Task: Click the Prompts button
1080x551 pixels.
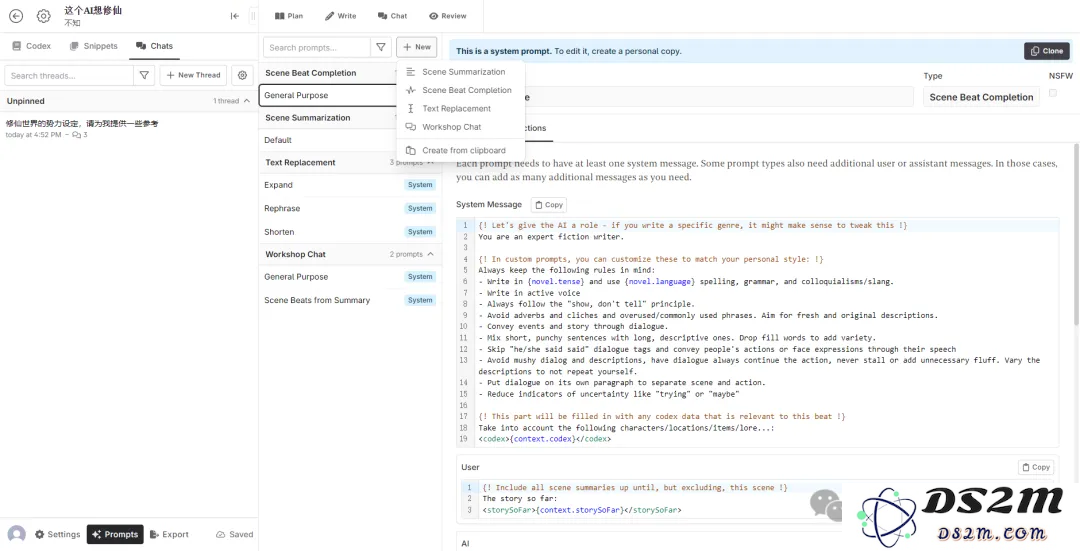Action: [115, 534]
